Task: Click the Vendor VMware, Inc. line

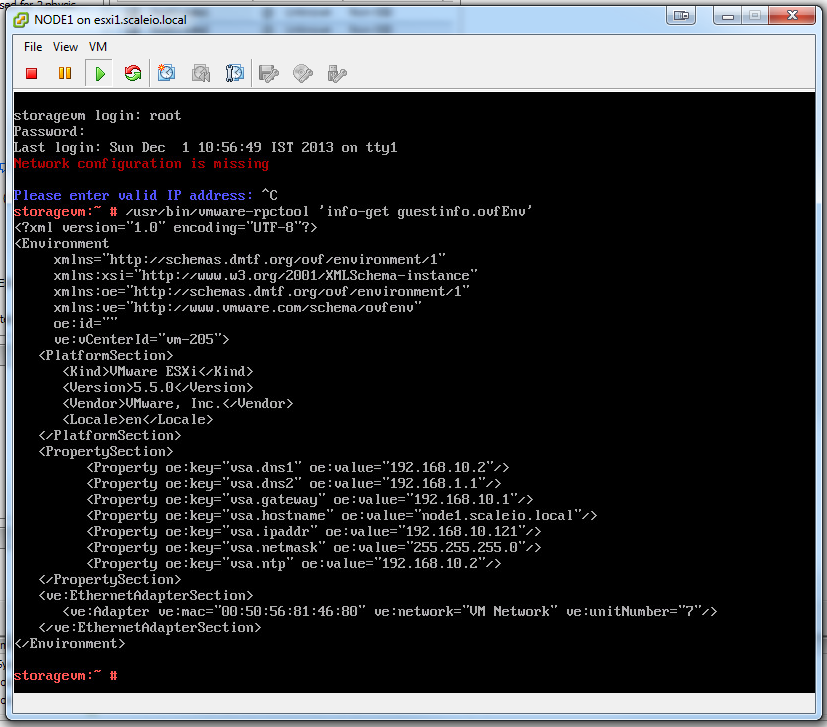Action: pyautogui.click(x=178, y=404)
